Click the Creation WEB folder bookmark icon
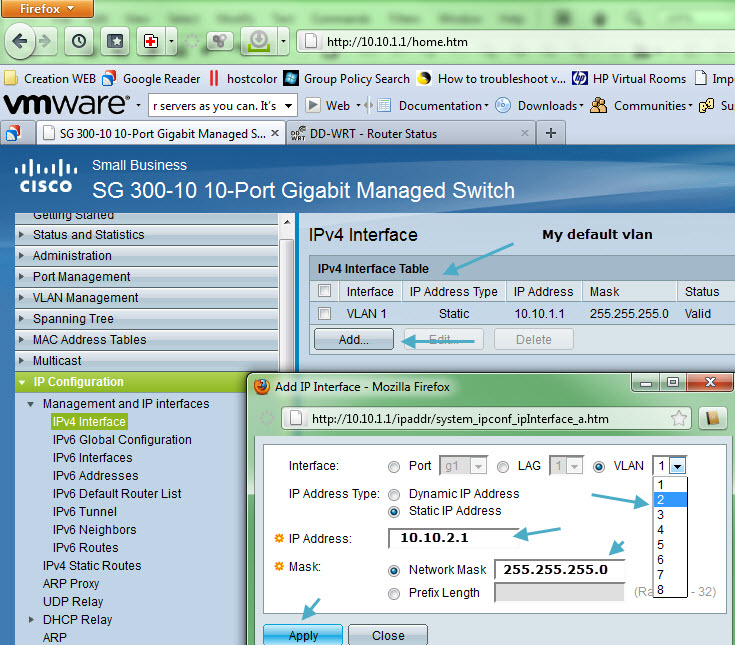 point(11,78)
